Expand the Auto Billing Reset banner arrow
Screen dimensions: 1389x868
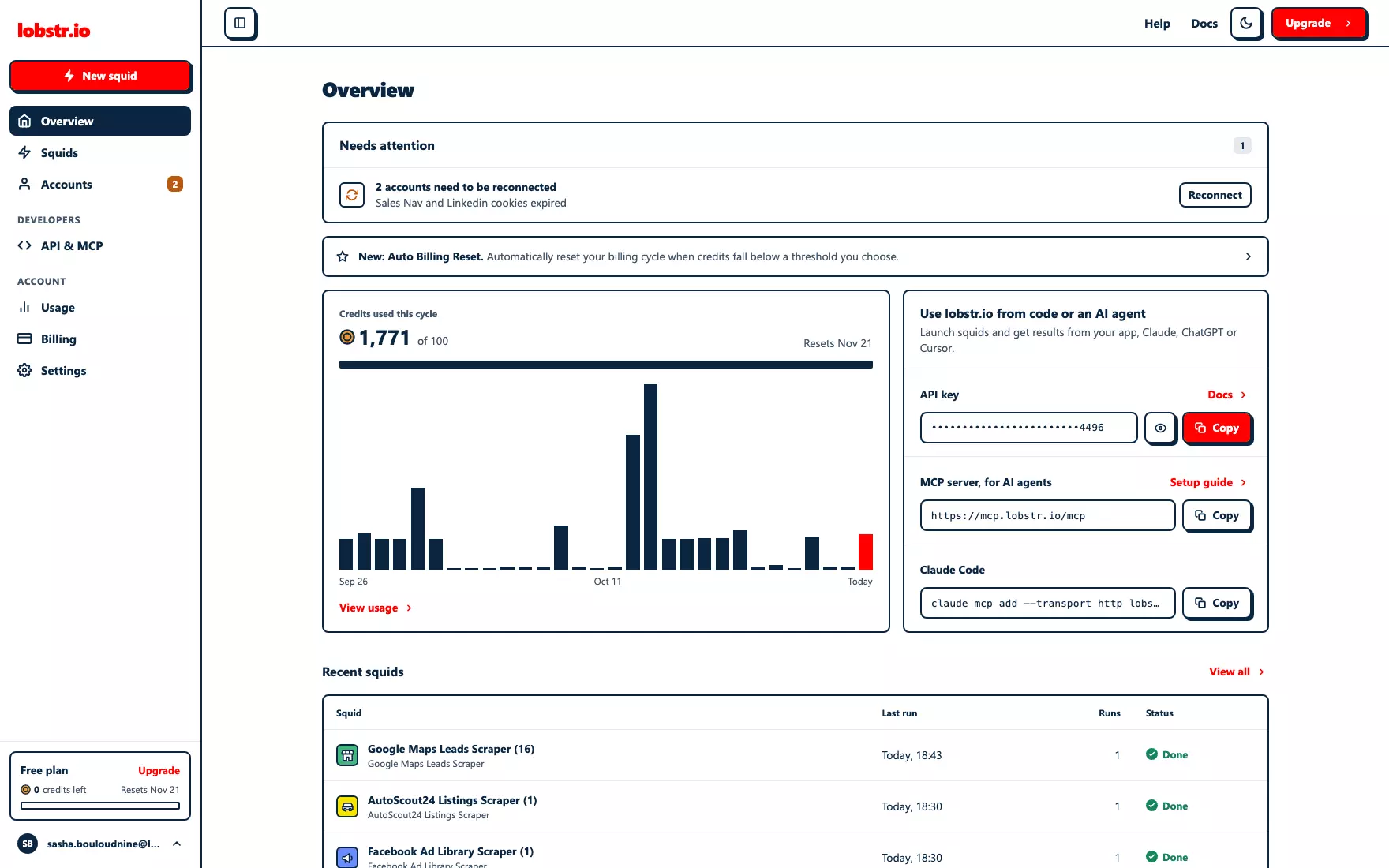(1248, 256)
